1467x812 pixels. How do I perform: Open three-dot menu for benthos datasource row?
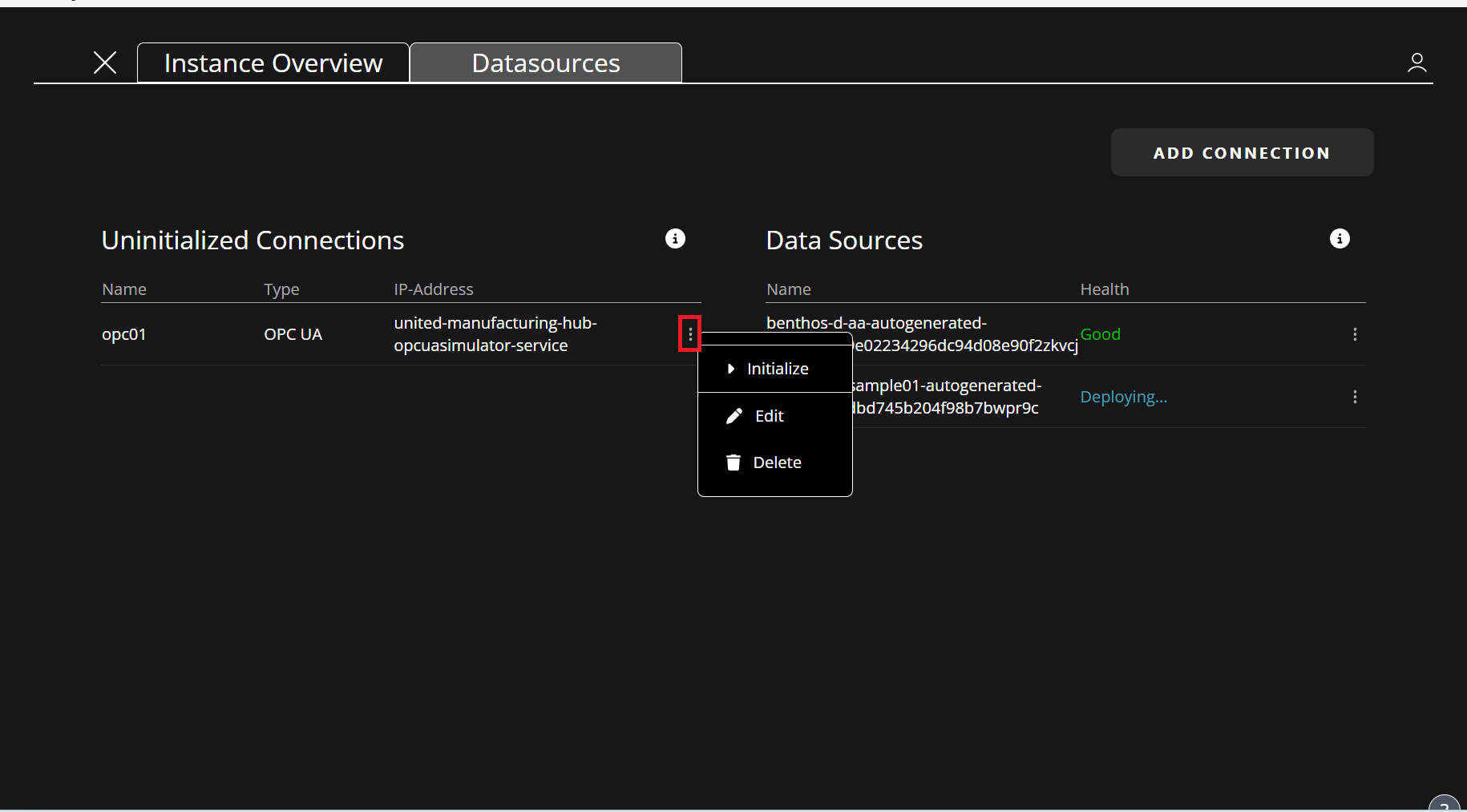coord(1355,334)
